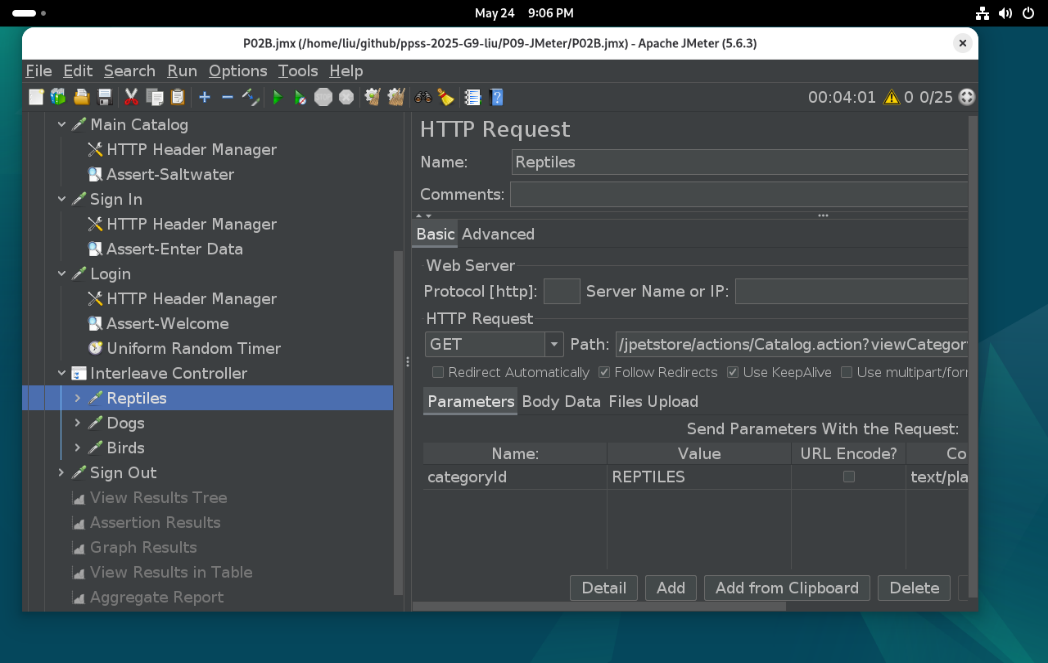
Task: Click the Server Name or IP field
Action: click(x=852, y=291)
